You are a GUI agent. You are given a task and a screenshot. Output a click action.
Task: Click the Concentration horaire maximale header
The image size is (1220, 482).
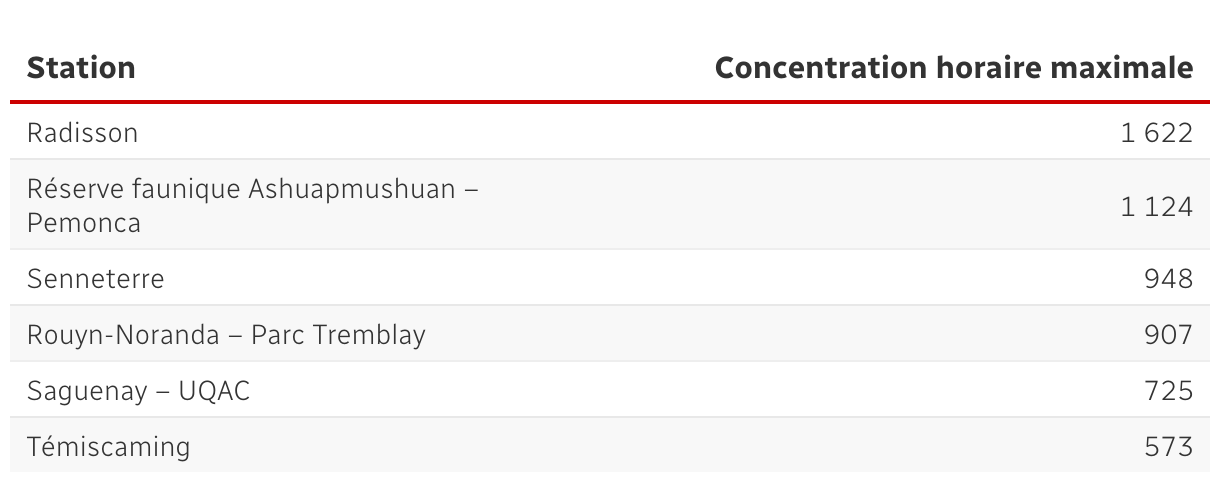[x=954, y=68]
